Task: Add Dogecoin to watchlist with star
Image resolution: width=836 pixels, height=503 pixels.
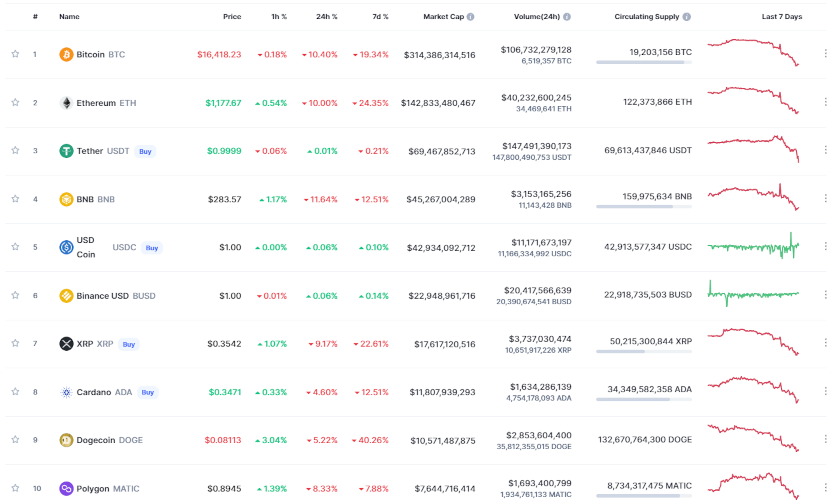Action: pyautogui.click(x=15, y=440)
